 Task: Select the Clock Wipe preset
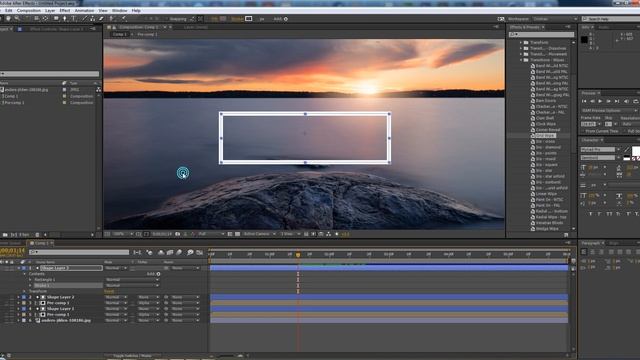(x=545, y=124)
